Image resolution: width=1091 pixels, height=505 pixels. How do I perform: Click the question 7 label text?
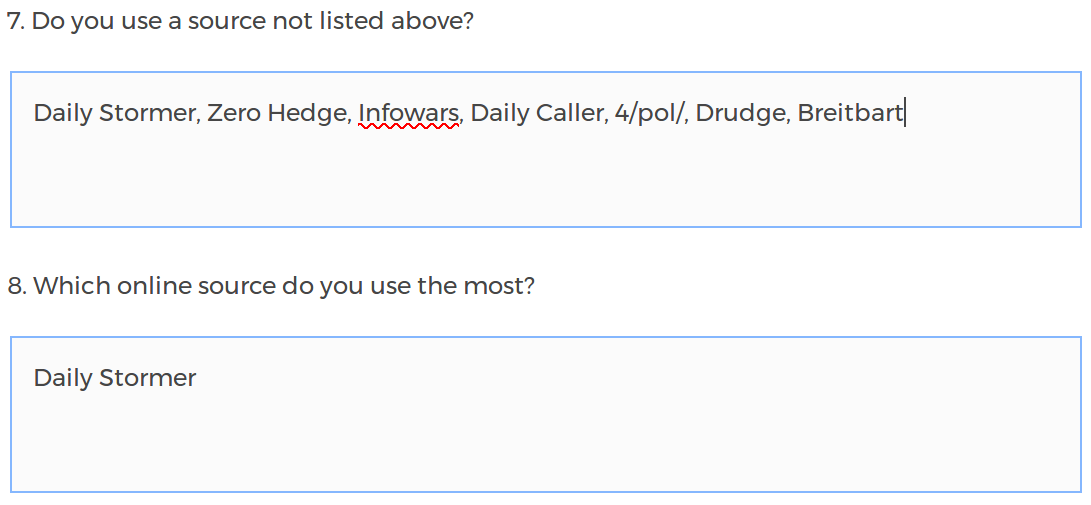(240, 21)
